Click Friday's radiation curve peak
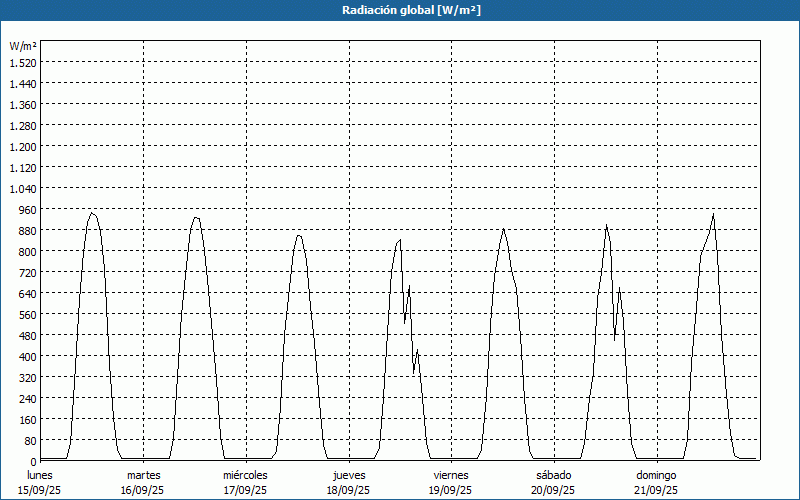Image resolution: width=800 pixels, height=500 pixels. click(504, 229)
